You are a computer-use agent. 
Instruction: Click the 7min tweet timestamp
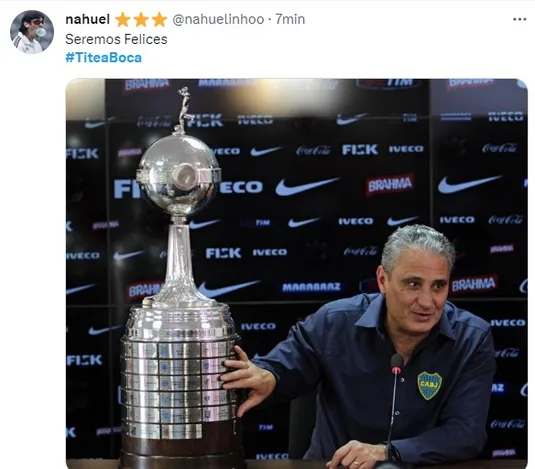point(290,19)
